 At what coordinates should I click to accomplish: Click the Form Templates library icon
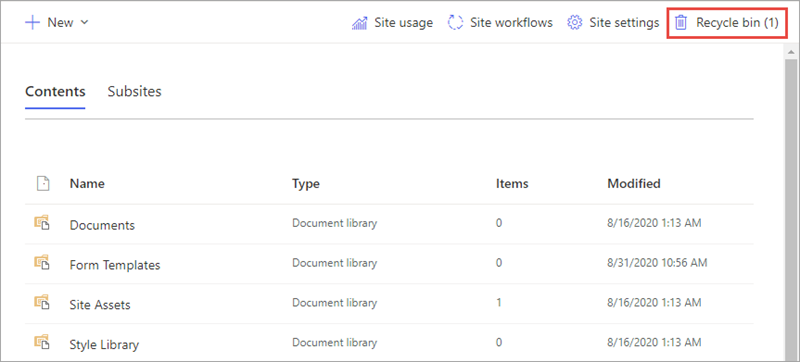(42, 263)
